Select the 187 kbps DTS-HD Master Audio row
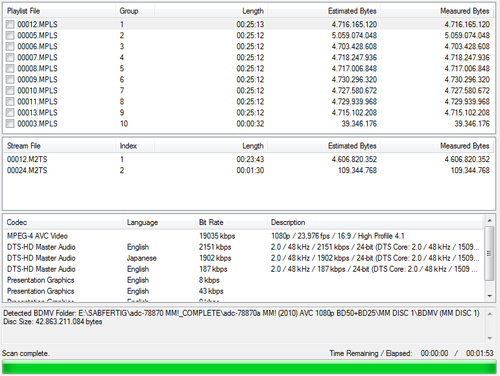The height and width of the screenshot is (376, 500). click(244, 269)
